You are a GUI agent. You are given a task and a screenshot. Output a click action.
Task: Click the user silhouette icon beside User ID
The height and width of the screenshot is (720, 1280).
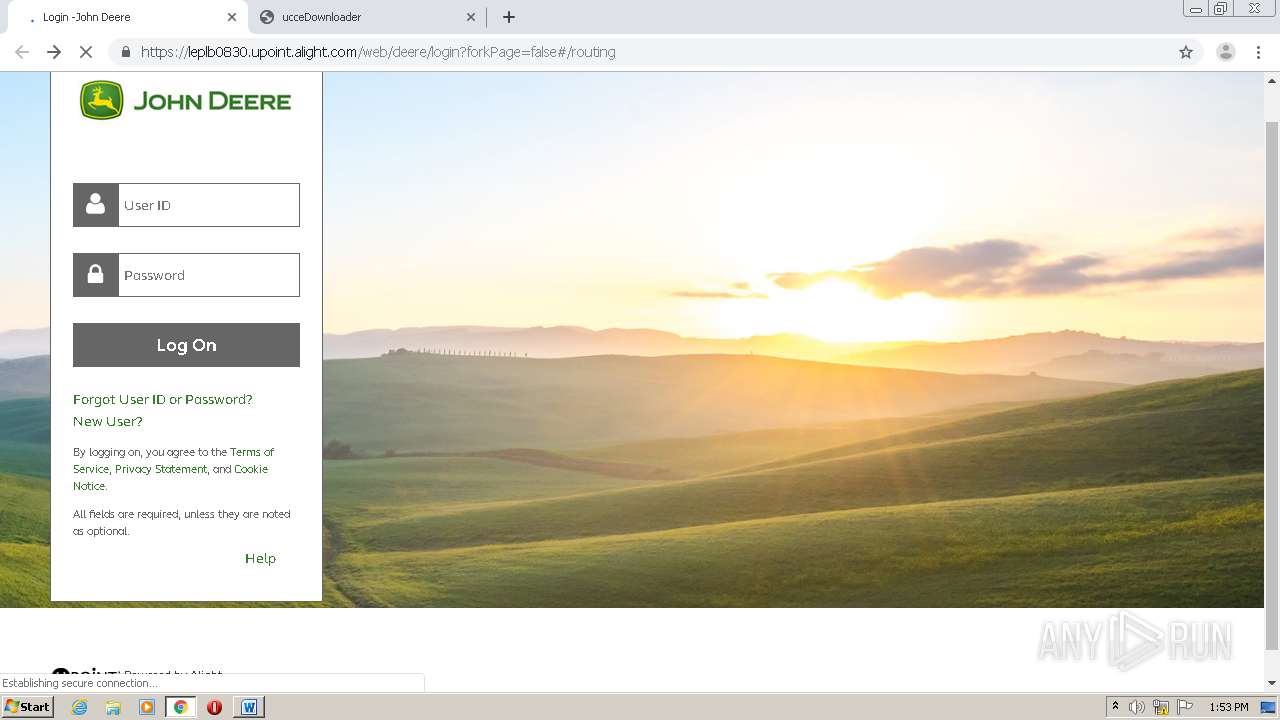click(96, 205)
